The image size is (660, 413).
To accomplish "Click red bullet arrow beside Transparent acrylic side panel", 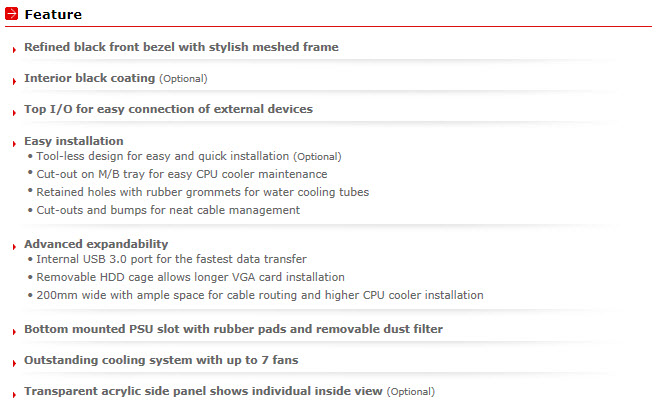I will pyautogui.click(x=14, y=394).
